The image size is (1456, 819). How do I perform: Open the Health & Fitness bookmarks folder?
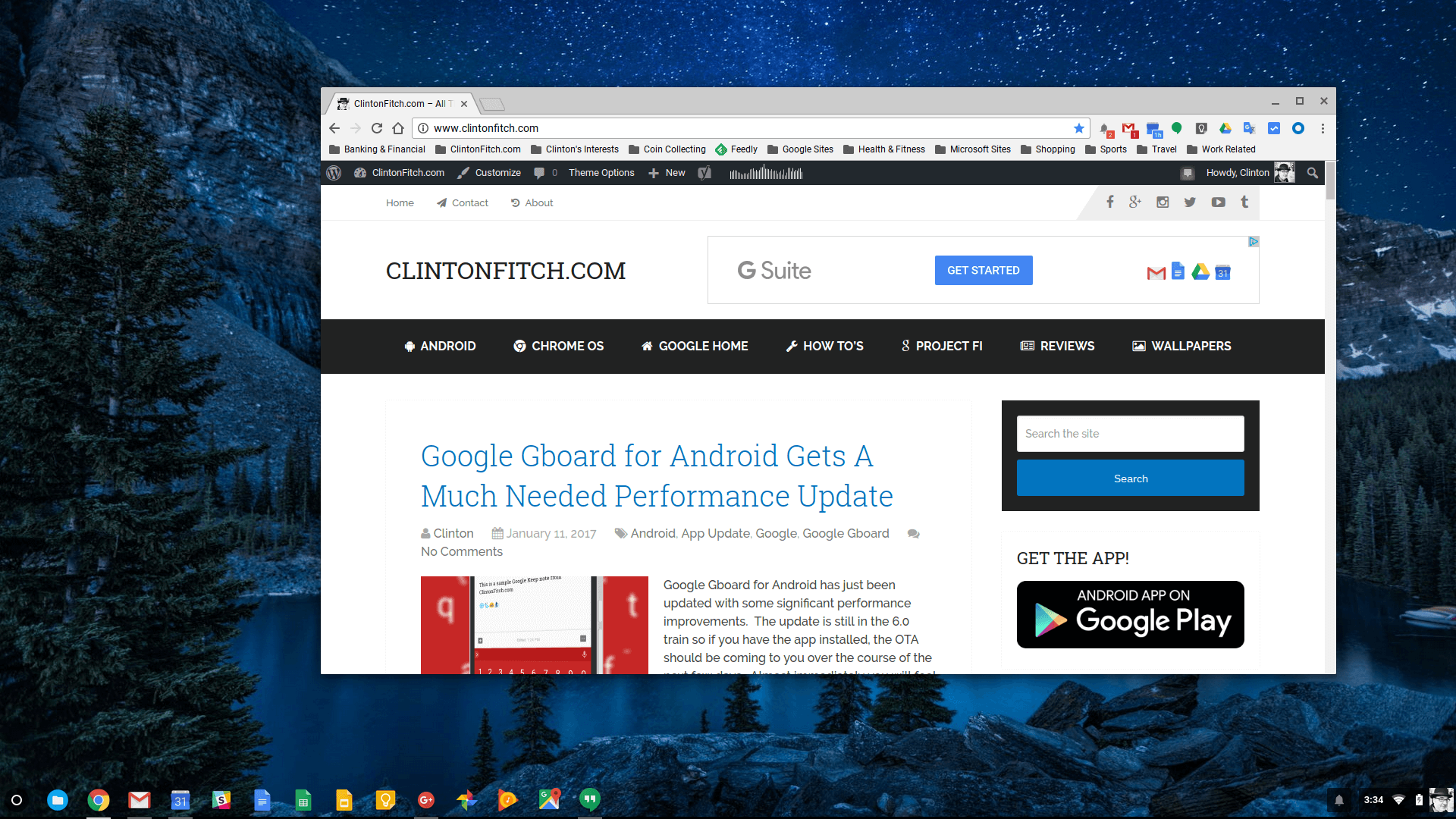[884, 149]
